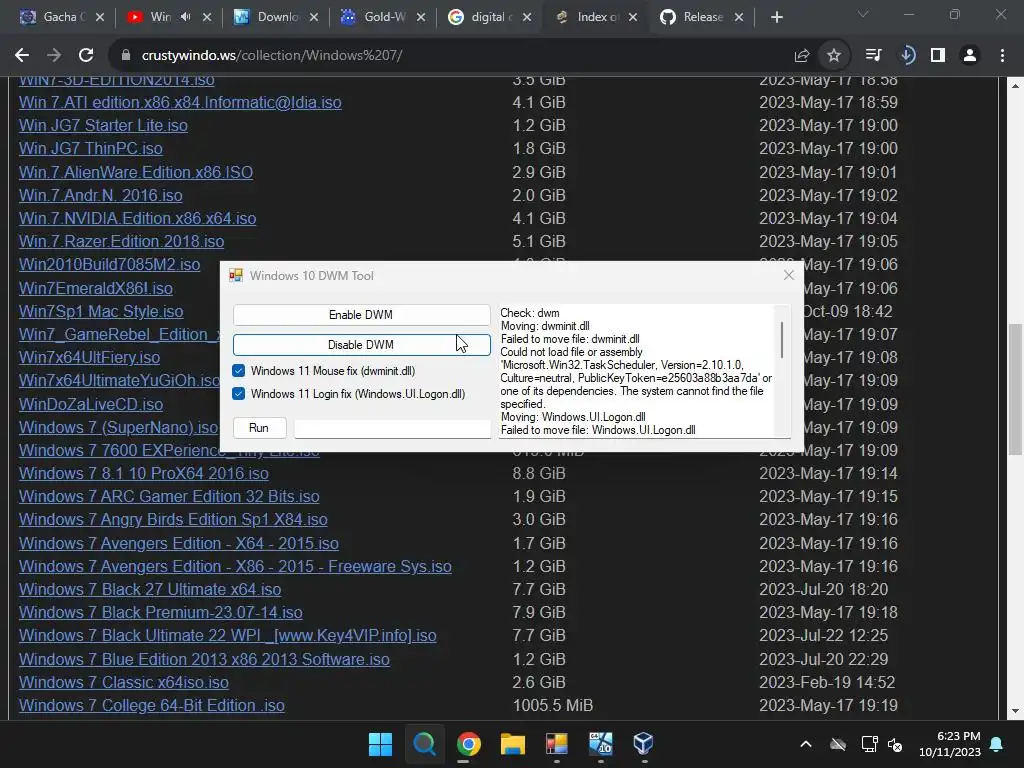Switch to the Gacha tab
The image size is (1024, 768).
click(x=62, y=17)
